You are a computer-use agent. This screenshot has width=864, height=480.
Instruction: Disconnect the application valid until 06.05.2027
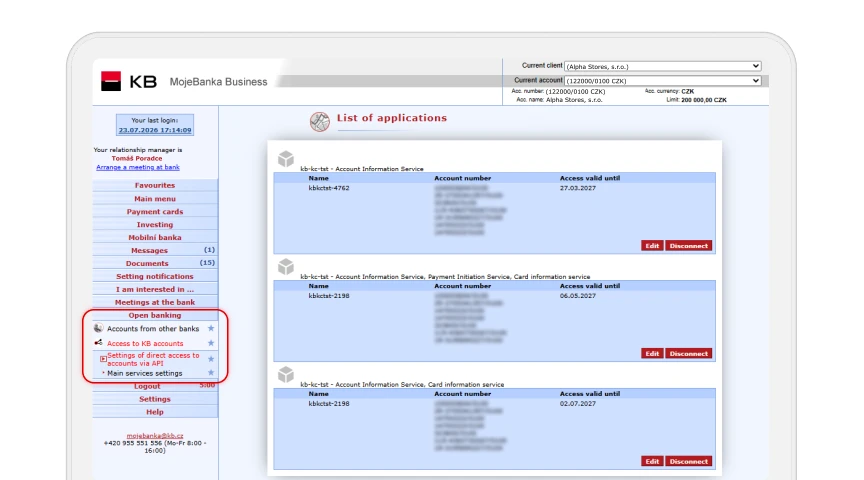tap(689, 353)
